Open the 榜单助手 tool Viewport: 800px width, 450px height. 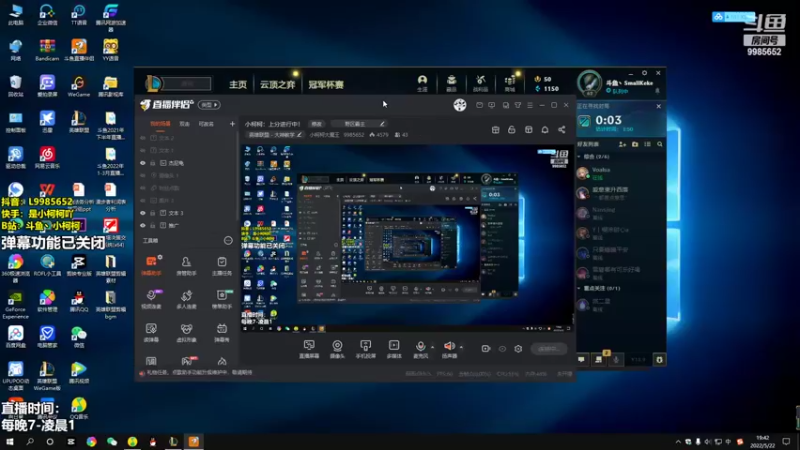click(x=221, y=299)
